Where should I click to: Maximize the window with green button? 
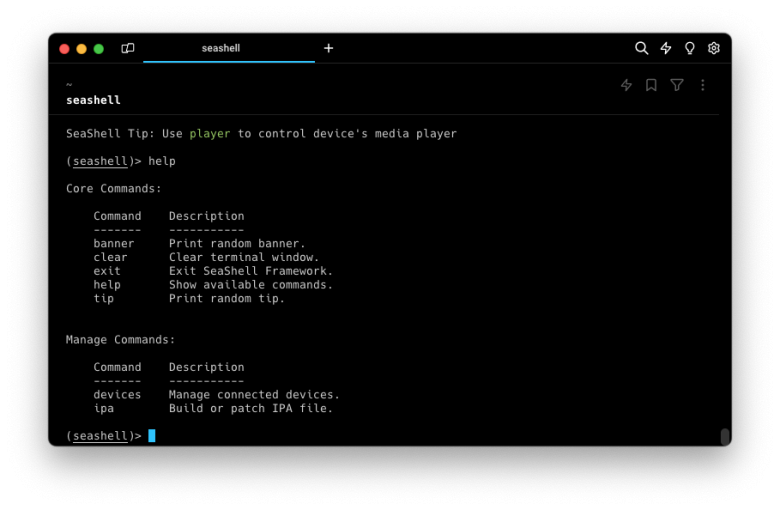click(98, 49)
